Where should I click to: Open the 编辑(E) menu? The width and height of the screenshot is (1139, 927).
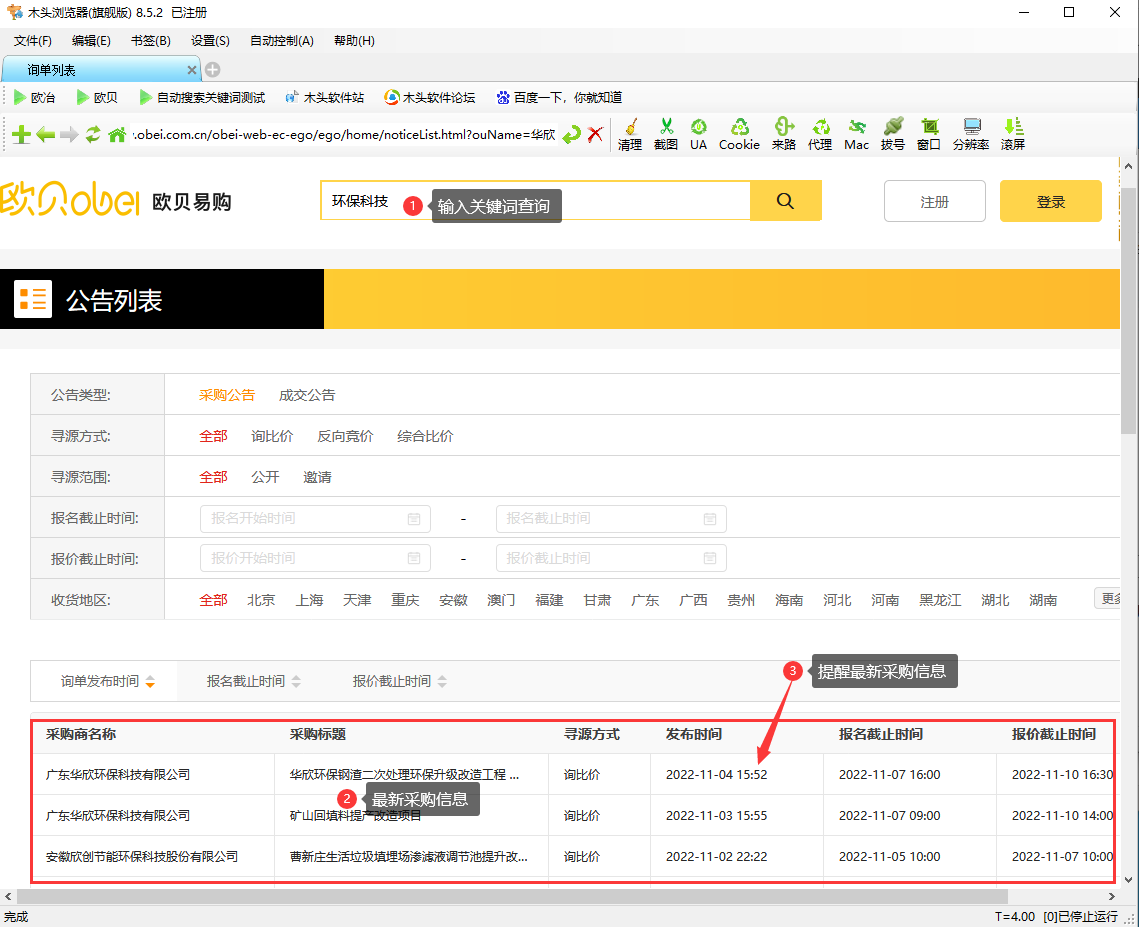point(91,41)
